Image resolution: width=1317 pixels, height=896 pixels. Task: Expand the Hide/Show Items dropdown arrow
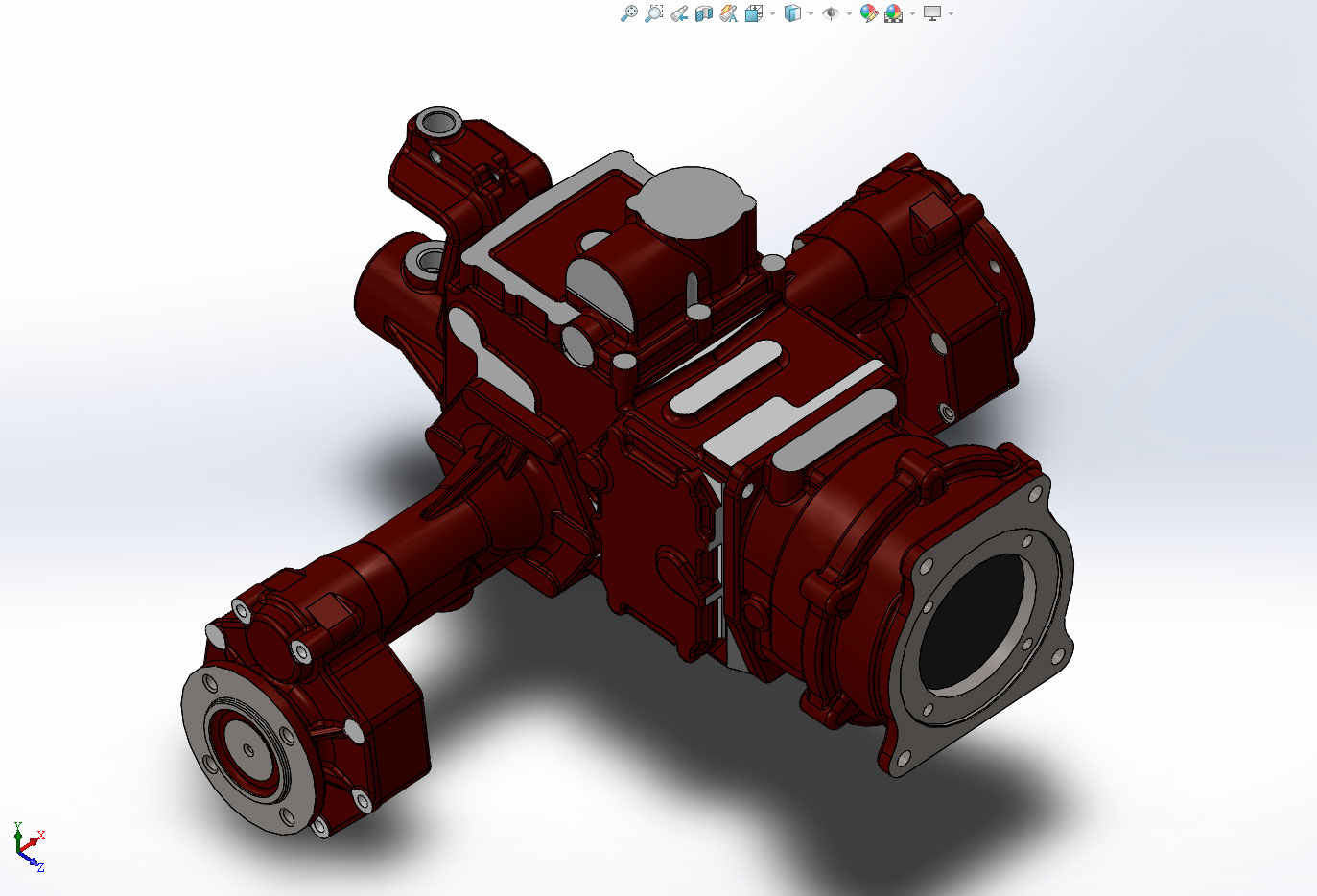(x=849, y=13)
